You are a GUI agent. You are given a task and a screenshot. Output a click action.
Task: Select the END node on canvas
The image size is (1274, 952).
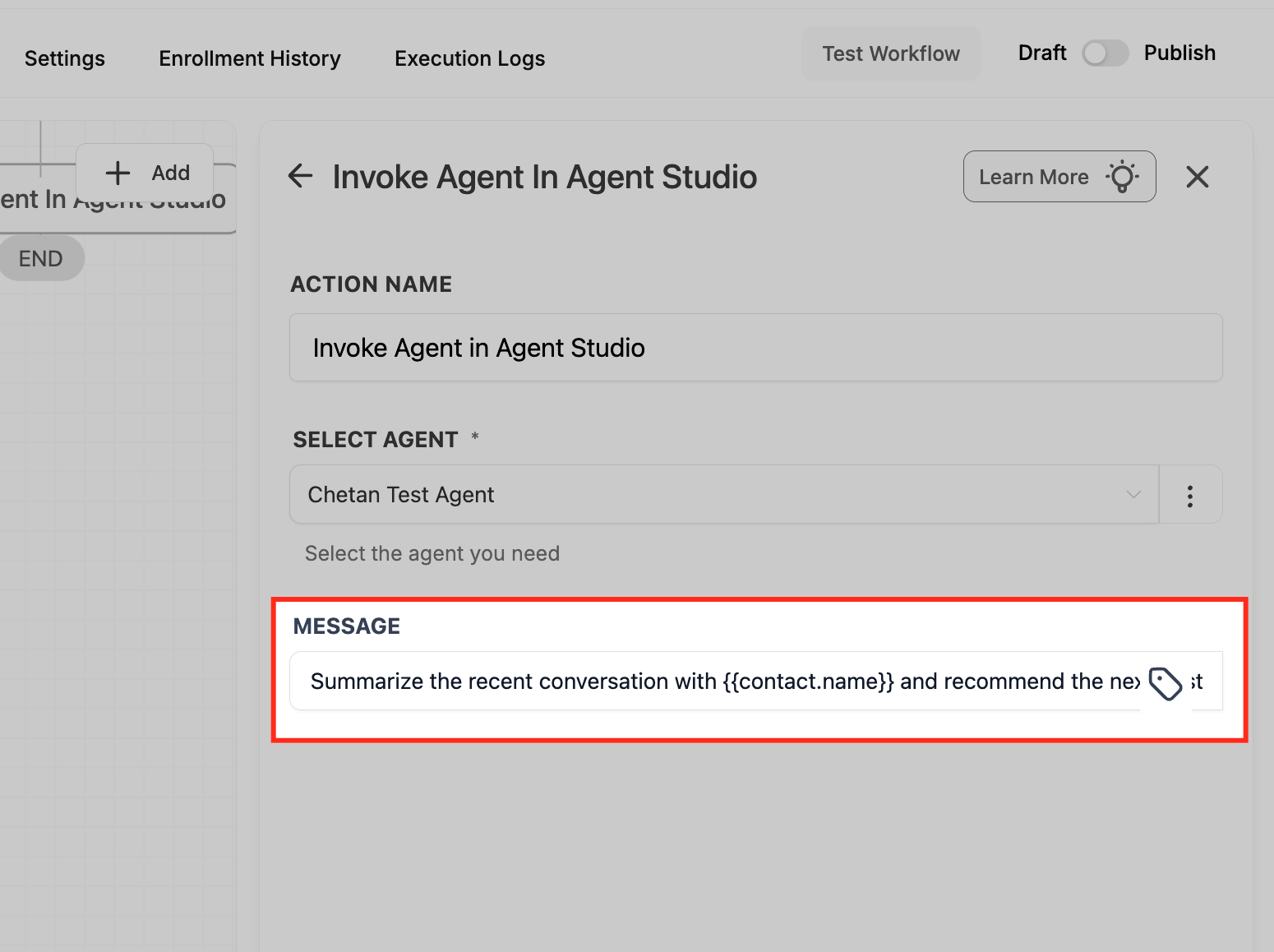coord(41,259)
